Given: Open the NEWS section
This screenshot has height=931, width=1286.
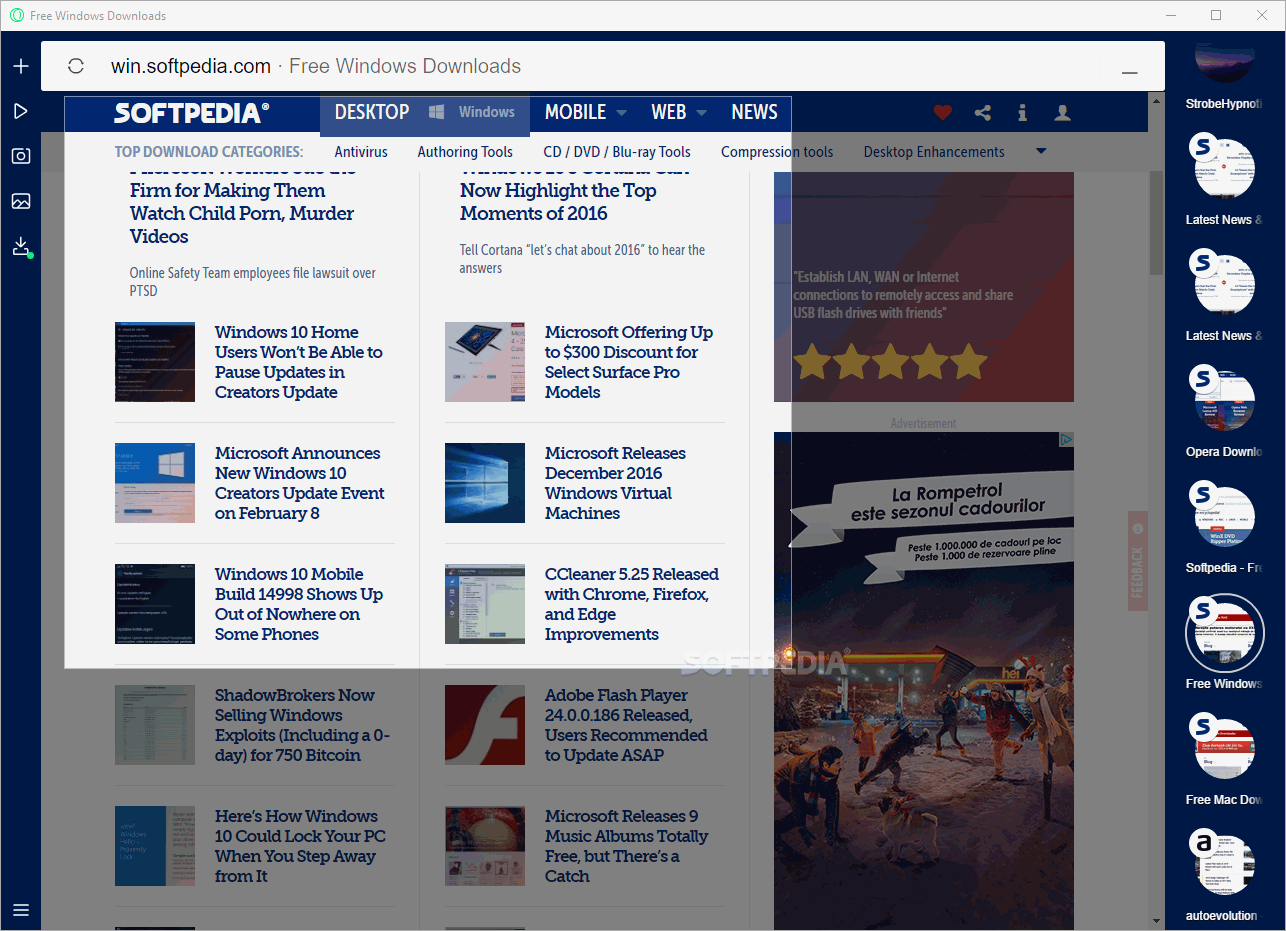Looking at the screenshot, I should tap(754, 112).
